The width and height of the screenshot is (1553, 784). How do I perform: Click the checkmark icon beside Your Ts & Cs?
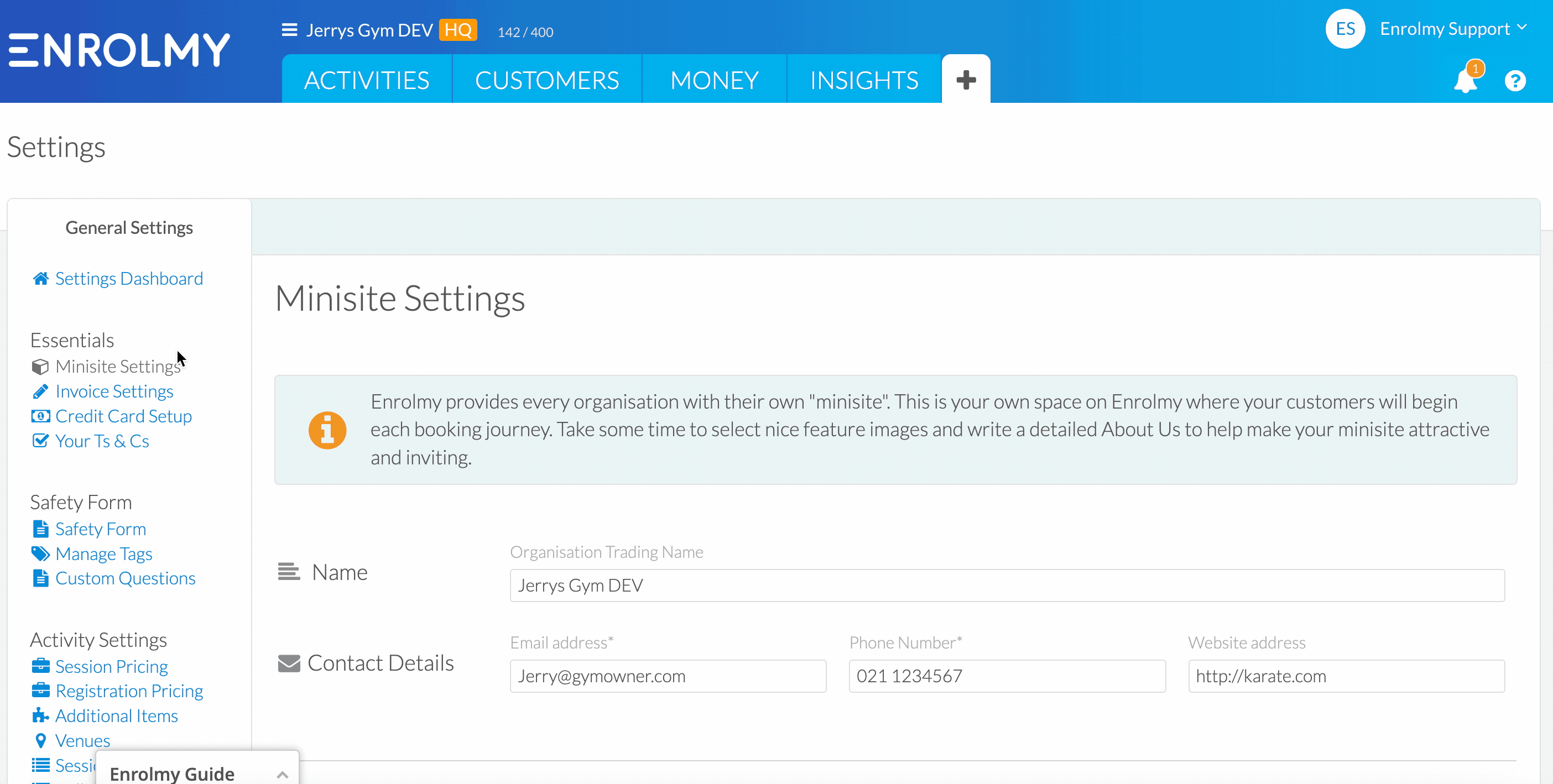[x=40, y=441]
